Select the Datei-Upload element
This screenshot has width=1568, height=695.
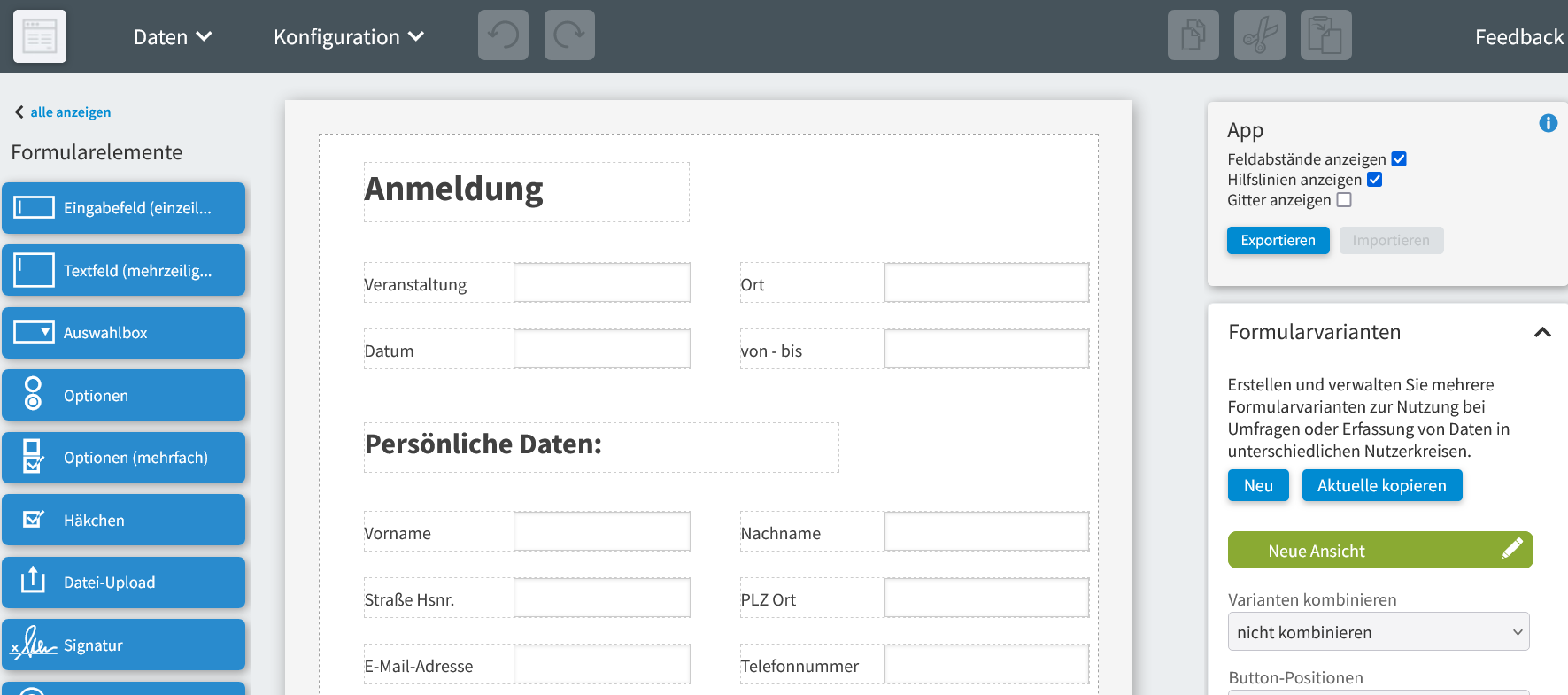pyautogui.click(x=124, y=583)
